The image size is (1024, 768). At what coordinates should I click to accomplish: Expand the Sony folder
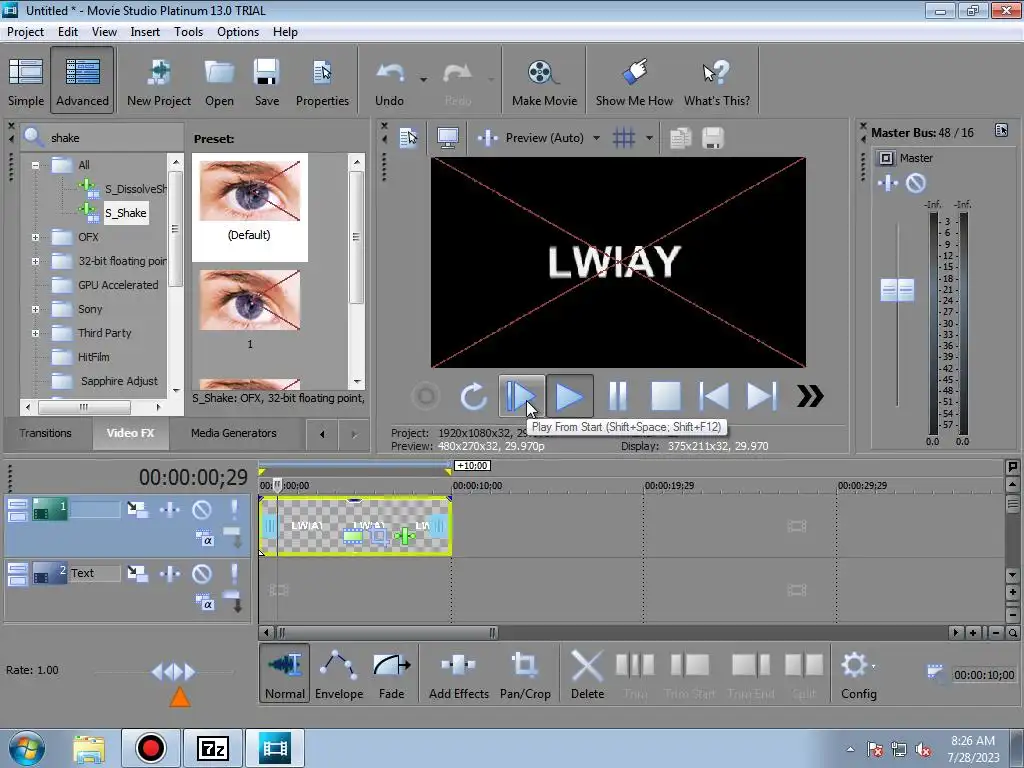coord(36,310)
